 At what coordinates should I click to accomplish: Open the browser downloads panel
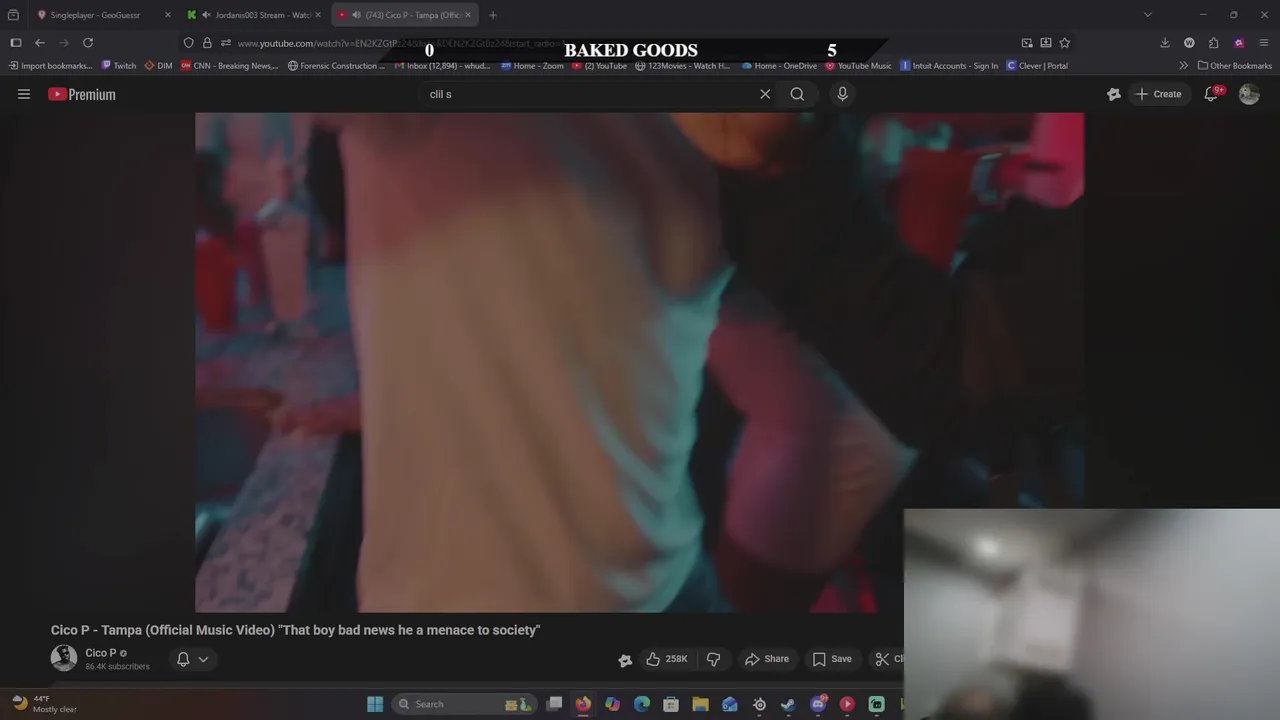1165,43
